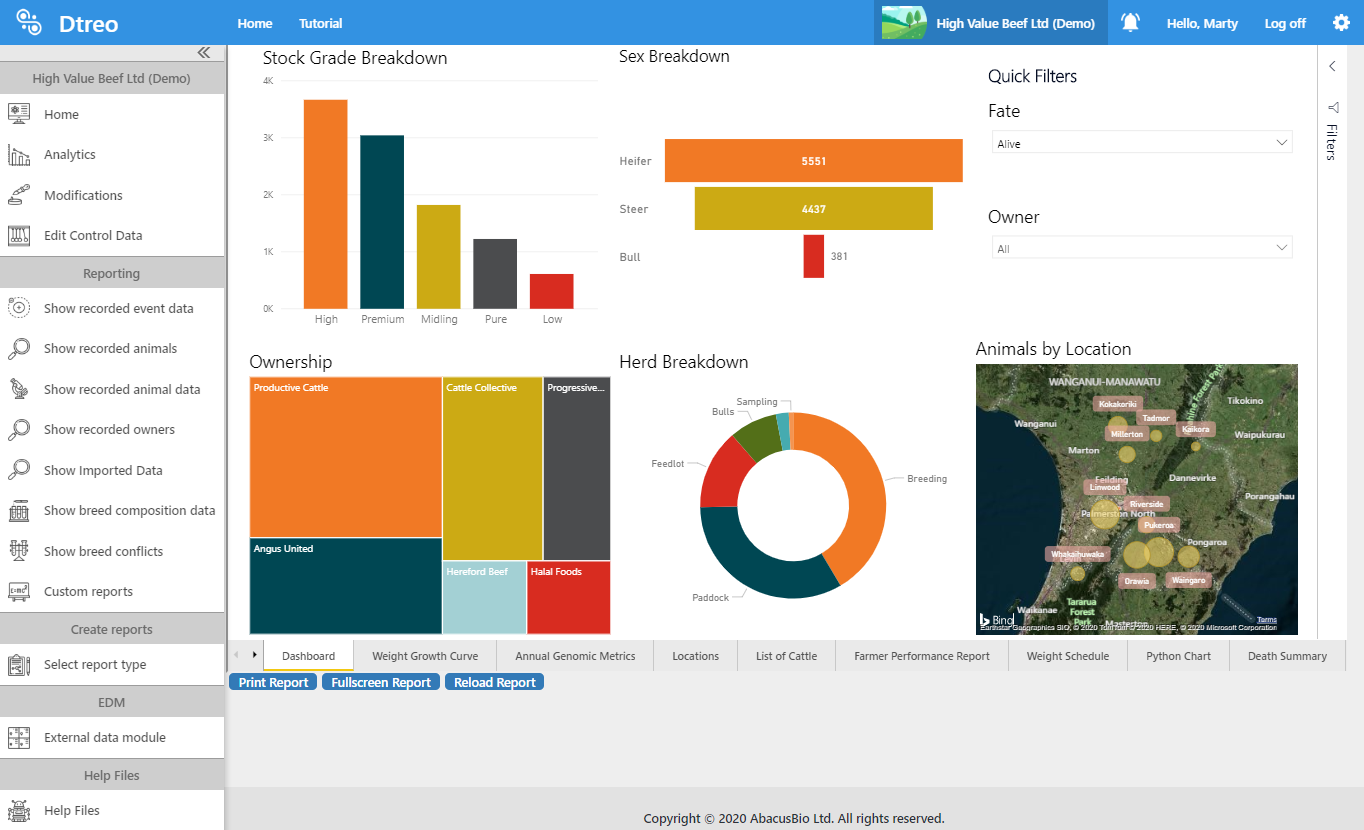Click the Show breed conflicts icon
Image resolution: width=1364 pixels, height=830 pixels.
19,551
